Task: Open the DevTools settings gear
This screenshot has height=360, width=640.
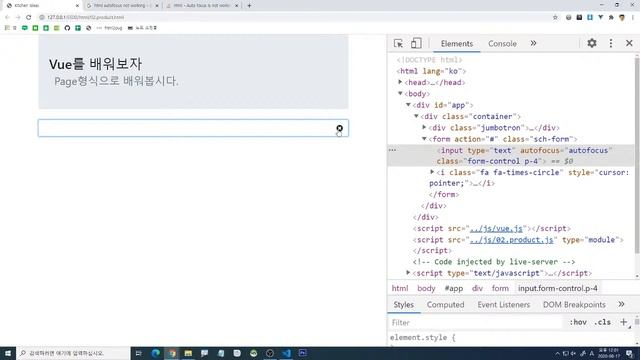Action: (592, 43)
